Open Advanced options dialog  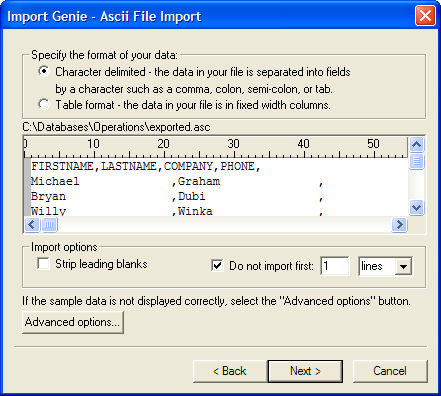click(73, 322)
